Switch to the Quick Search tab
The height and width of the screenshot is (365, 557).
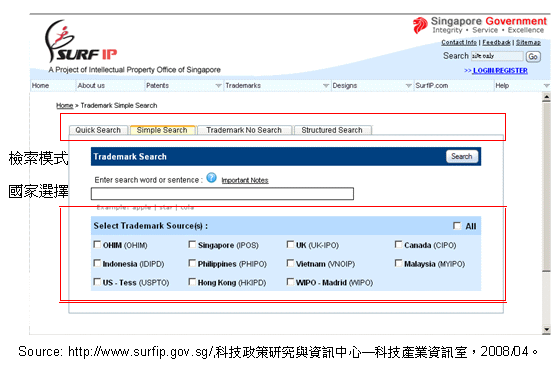(98, 130)
